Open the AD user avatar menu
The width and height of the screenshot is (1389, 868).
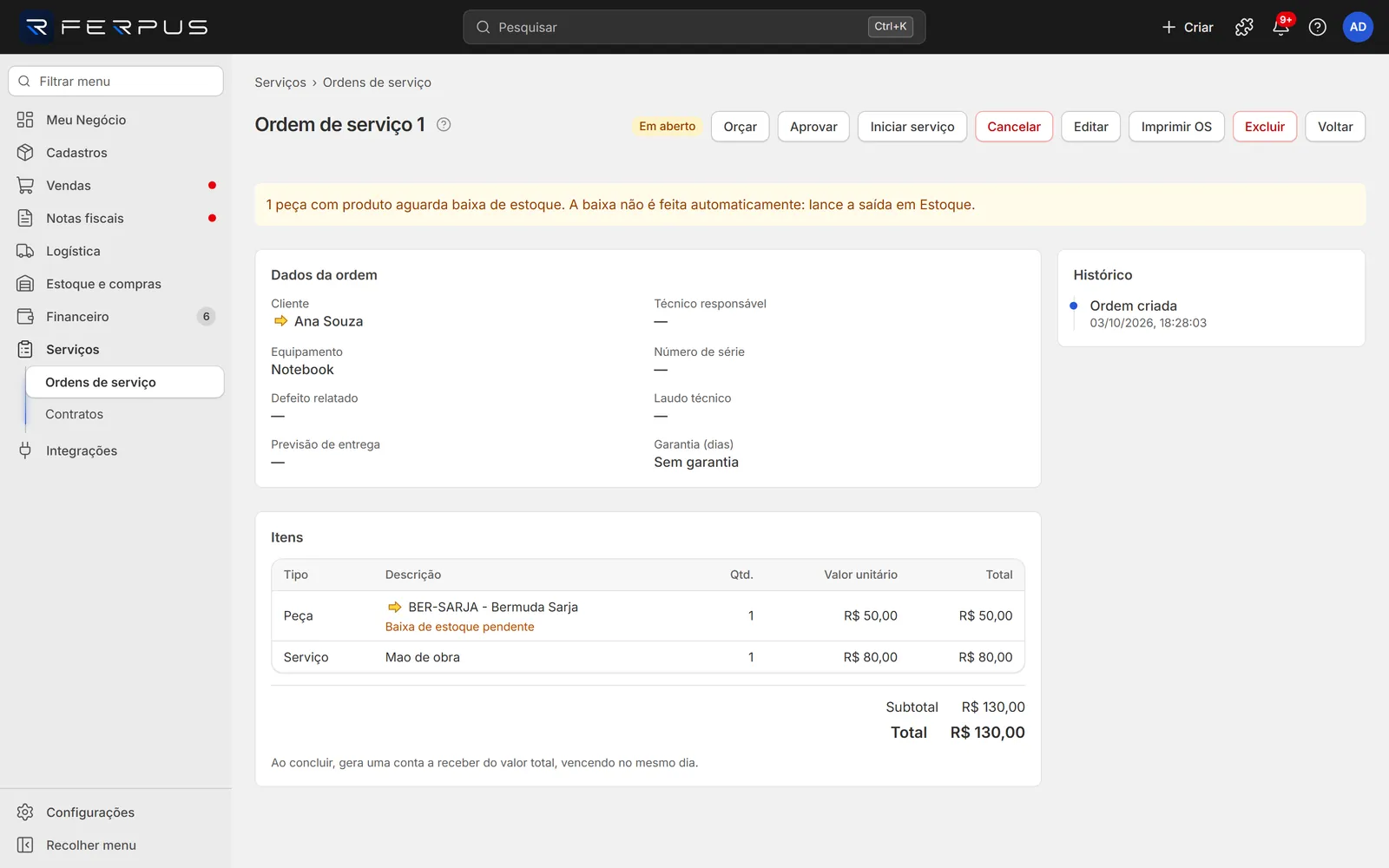tap(1358, 27)
